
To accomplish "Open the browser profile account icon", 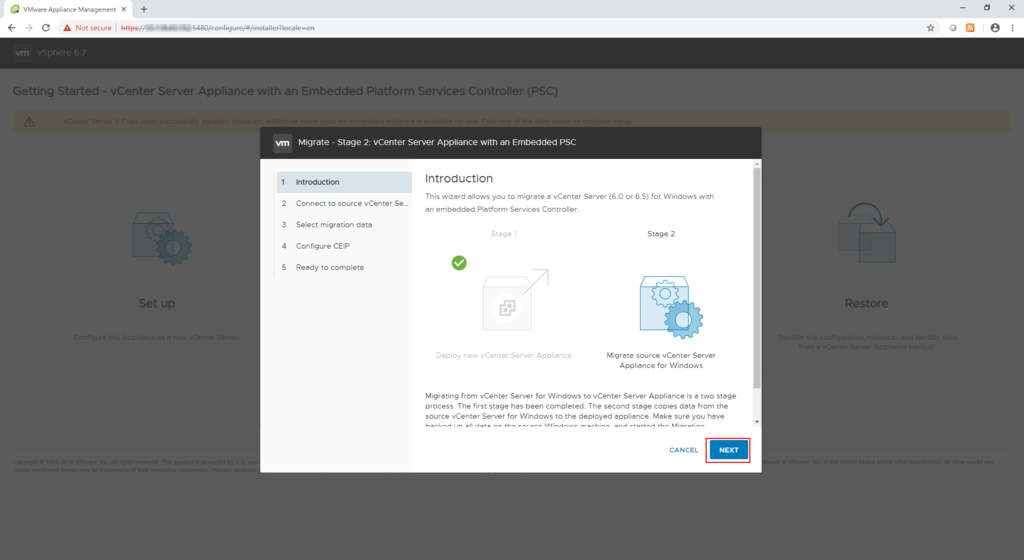I will tap(995, 27).
